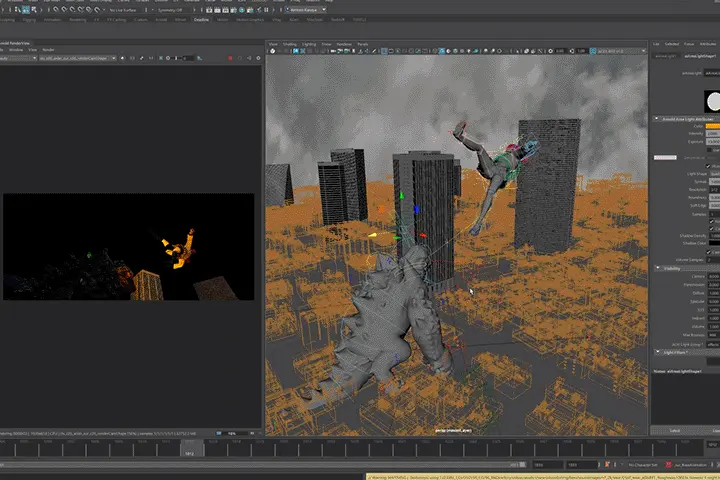Expand the Light Filters section

click(x=658, y=352)
